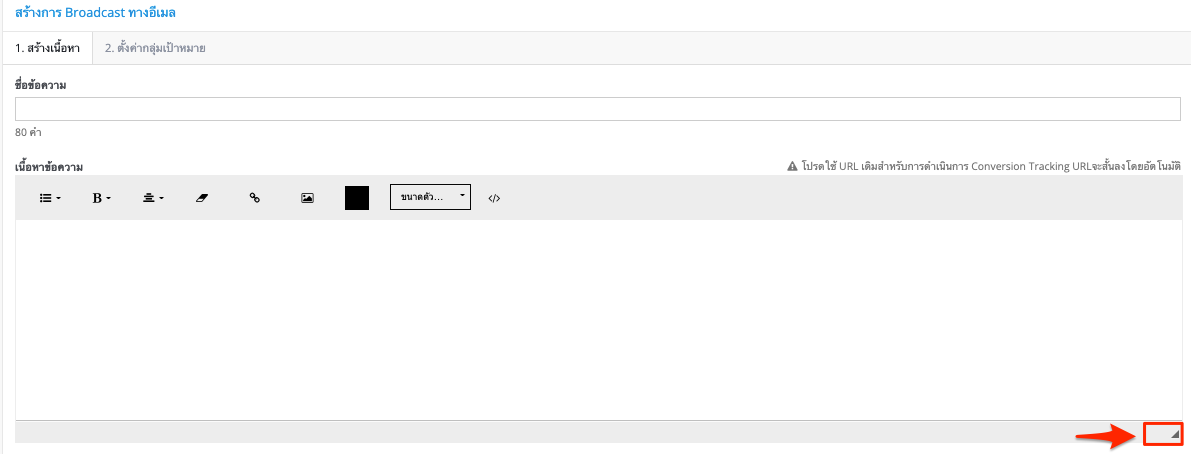Viewport: 1191px width, 454px height.
Task: Select the eraser clear formatting icon
Action: (x=201, y=198)
